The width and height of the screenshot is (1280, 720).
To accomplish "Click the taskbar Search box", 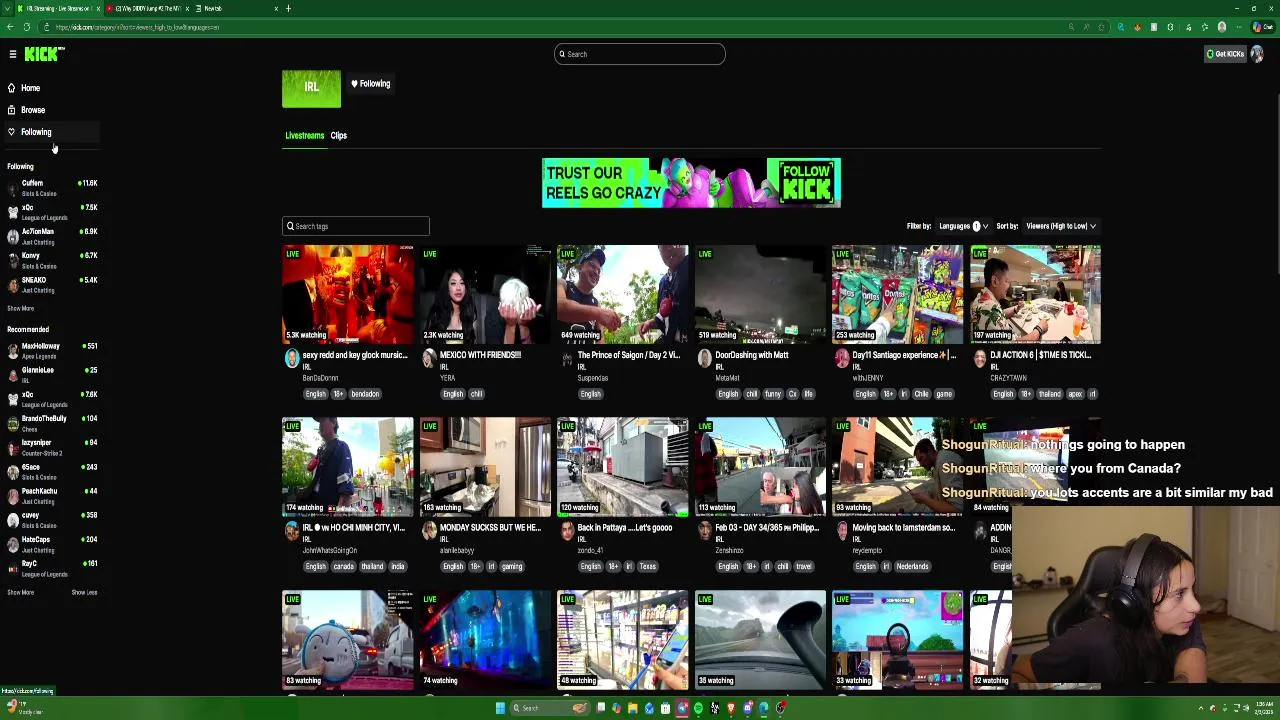I will coord(550,708).
